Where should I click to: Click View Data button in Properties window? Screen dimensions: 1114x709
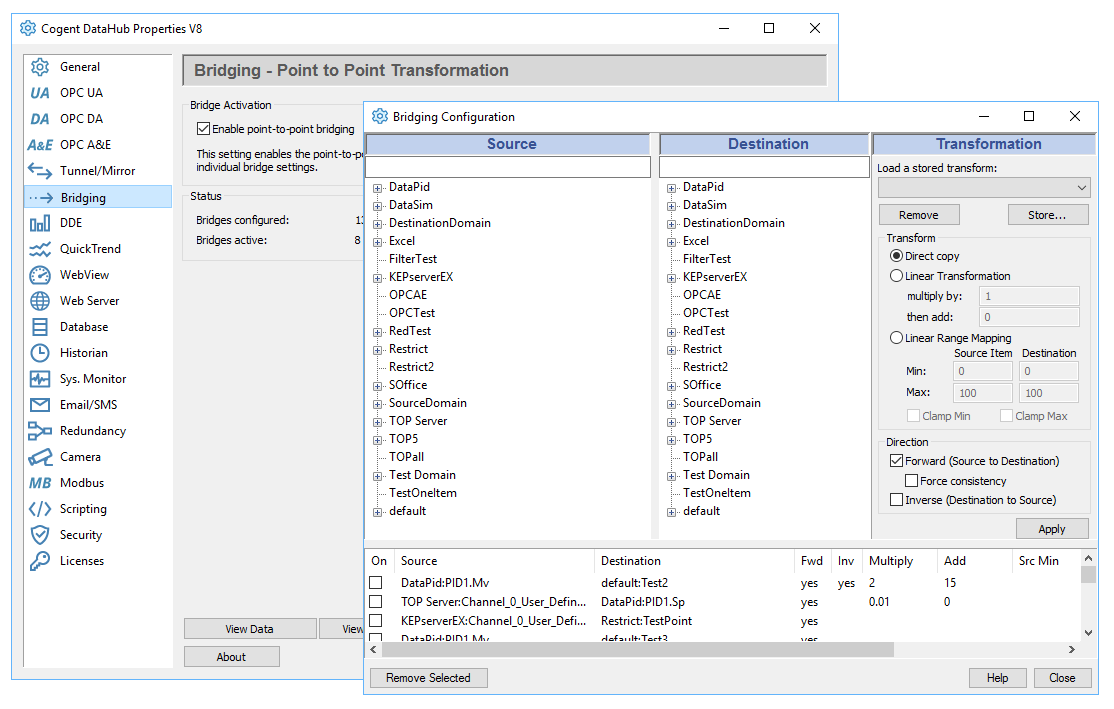point(249,629)
